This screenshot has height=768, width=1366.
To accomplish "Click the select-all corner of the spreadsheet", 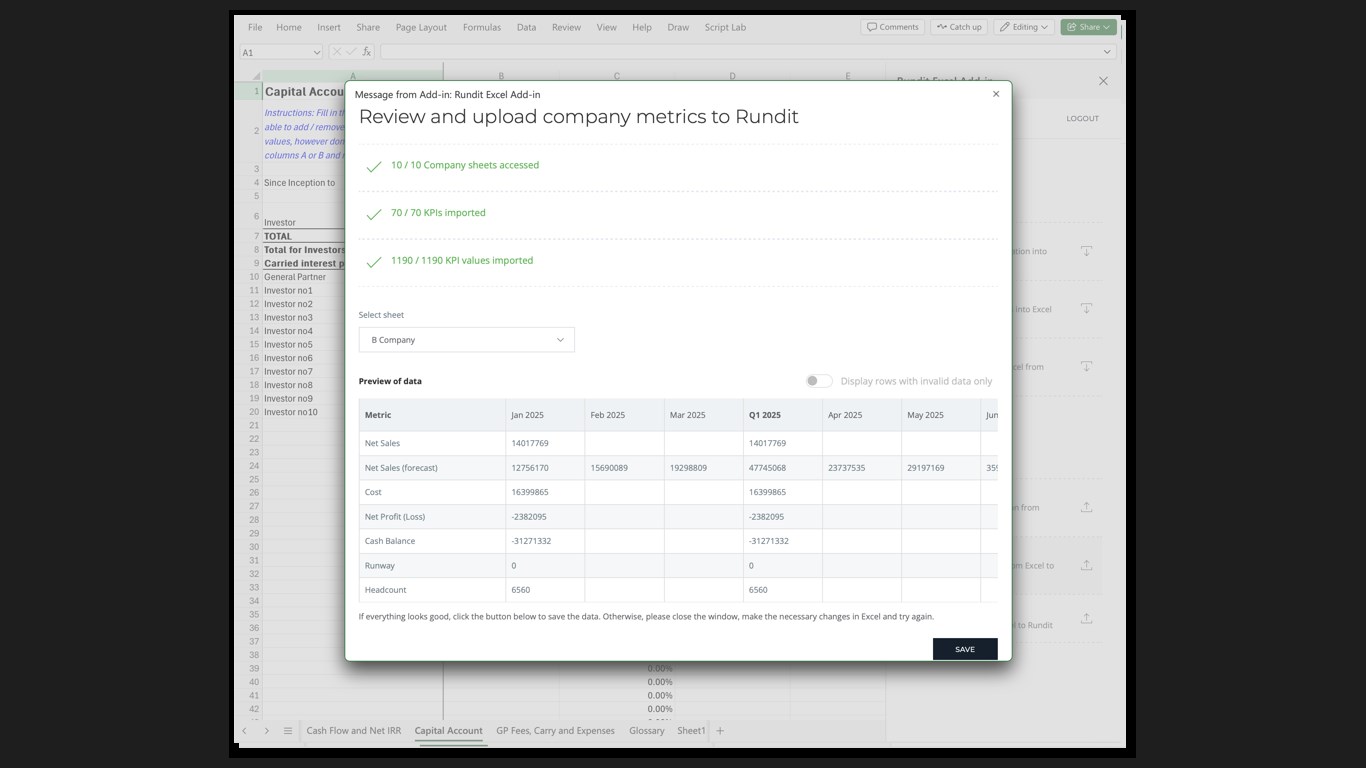I will coord(255,76).
